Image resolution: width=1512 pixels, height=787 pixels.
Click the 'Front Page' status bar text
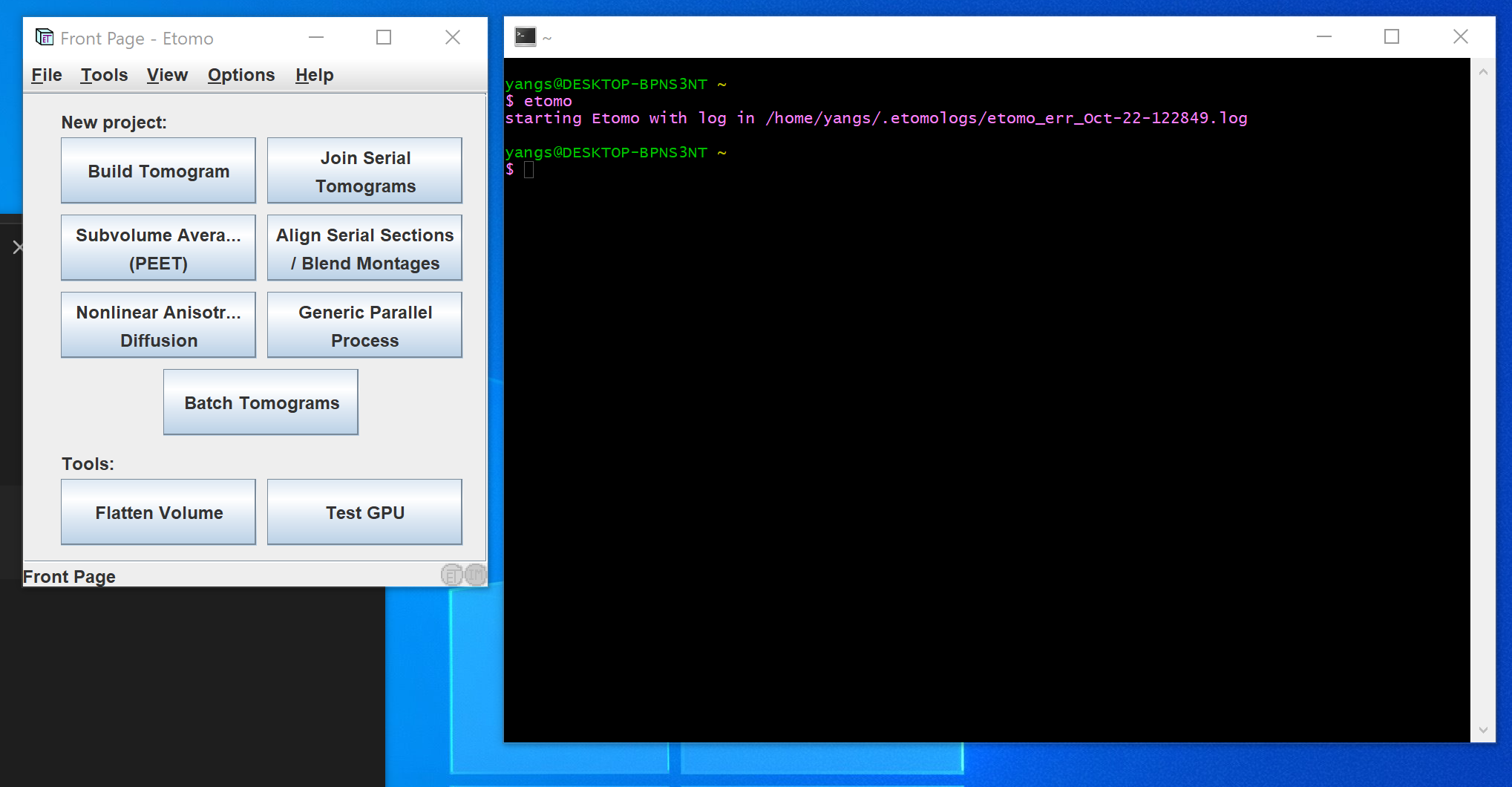point(69,577)
